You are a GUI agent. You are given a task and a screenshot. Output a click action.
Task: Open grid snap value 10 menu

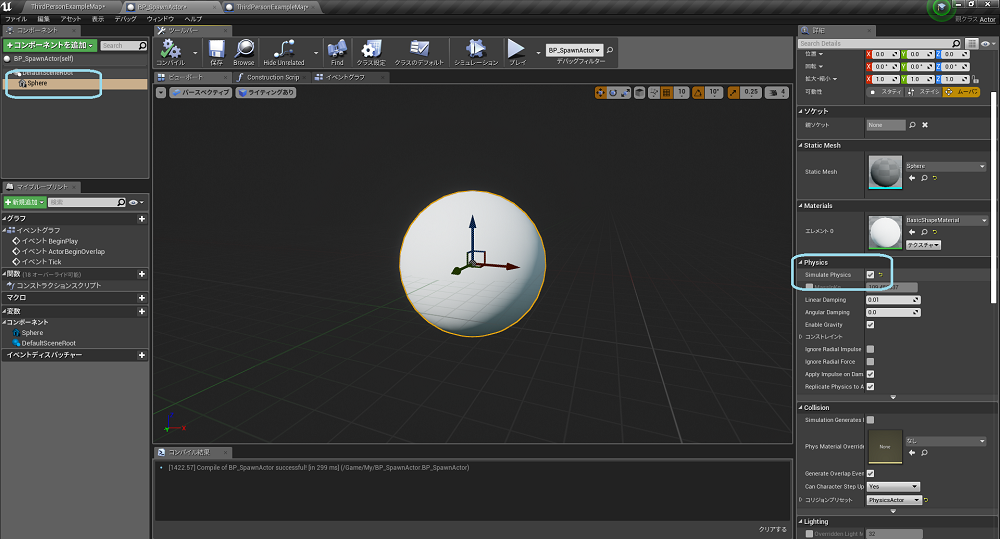pos(681,92)
